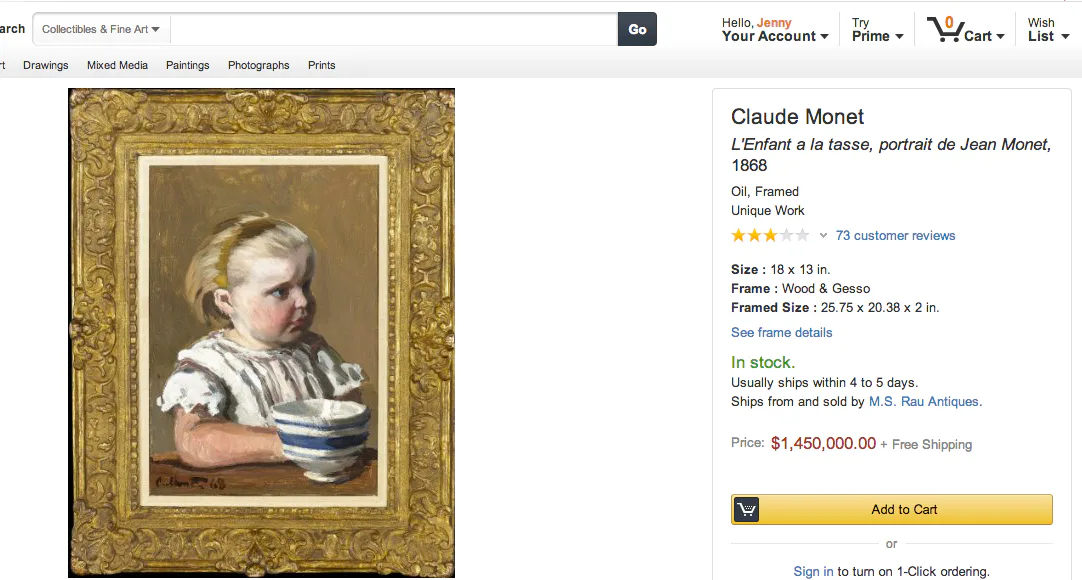
Task: Open the 73 customer reviews link
Action: 895,236
